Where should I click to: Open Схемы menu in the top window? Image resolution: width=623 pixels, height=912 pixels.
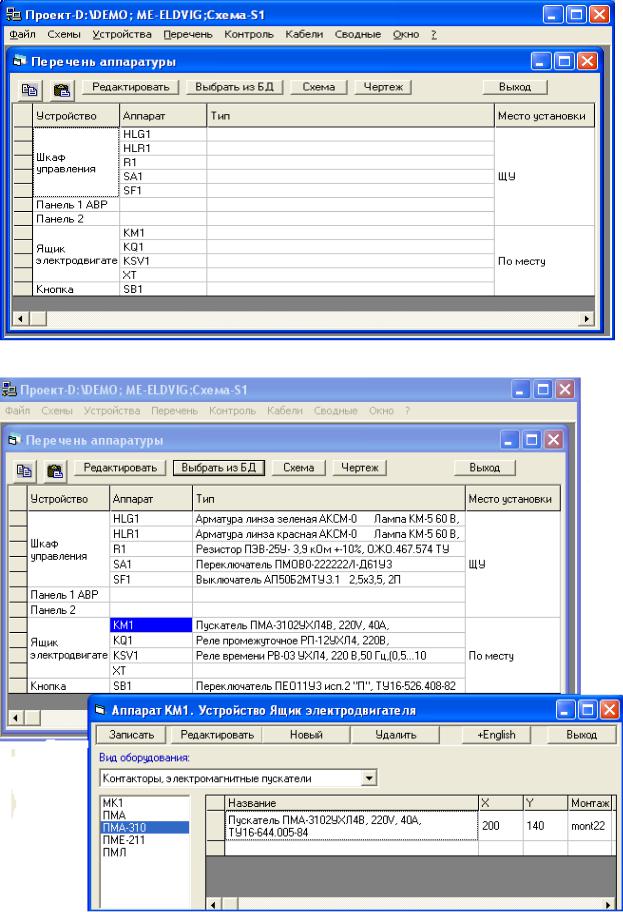pos(64,34)
